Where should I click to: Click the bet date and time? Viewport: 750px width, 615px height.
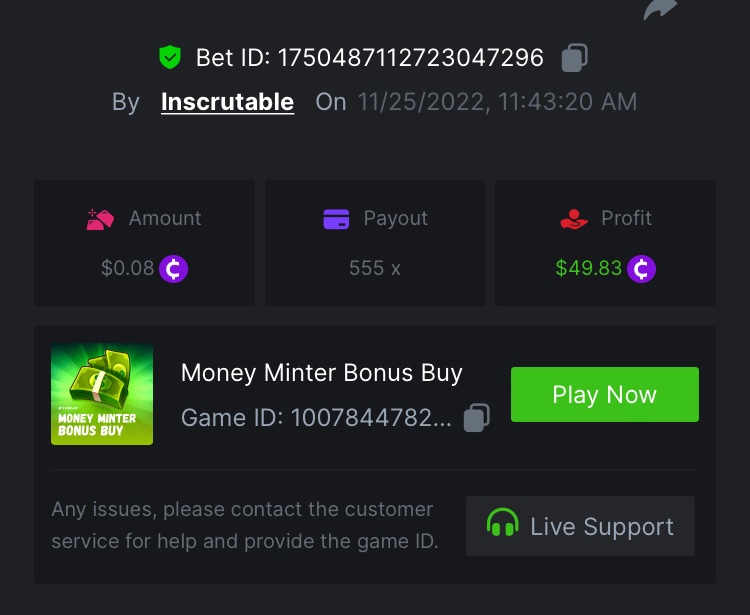tap(497, 102)
